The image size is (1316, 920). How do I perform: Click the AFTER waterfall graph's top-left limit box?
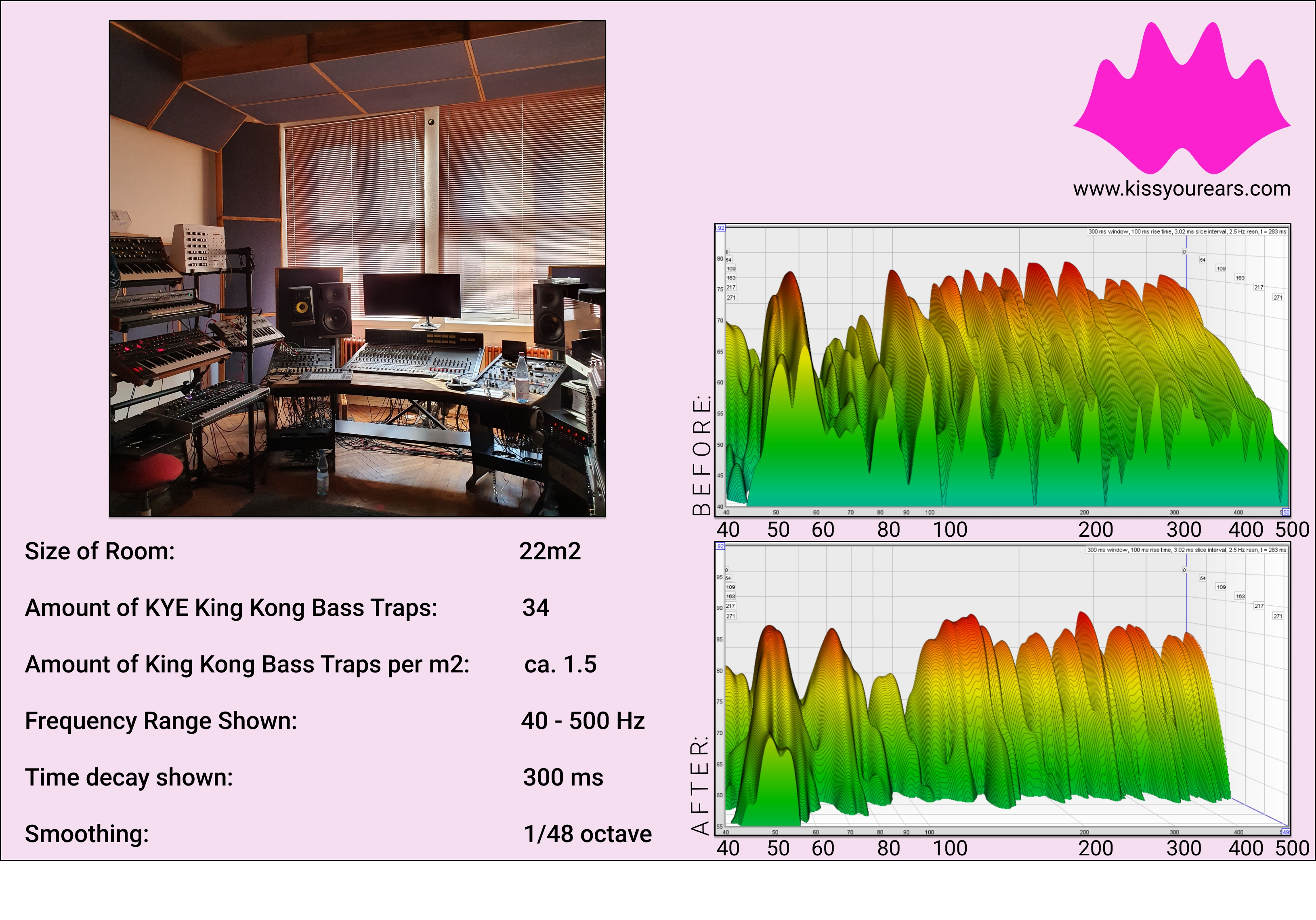point(720,546)
